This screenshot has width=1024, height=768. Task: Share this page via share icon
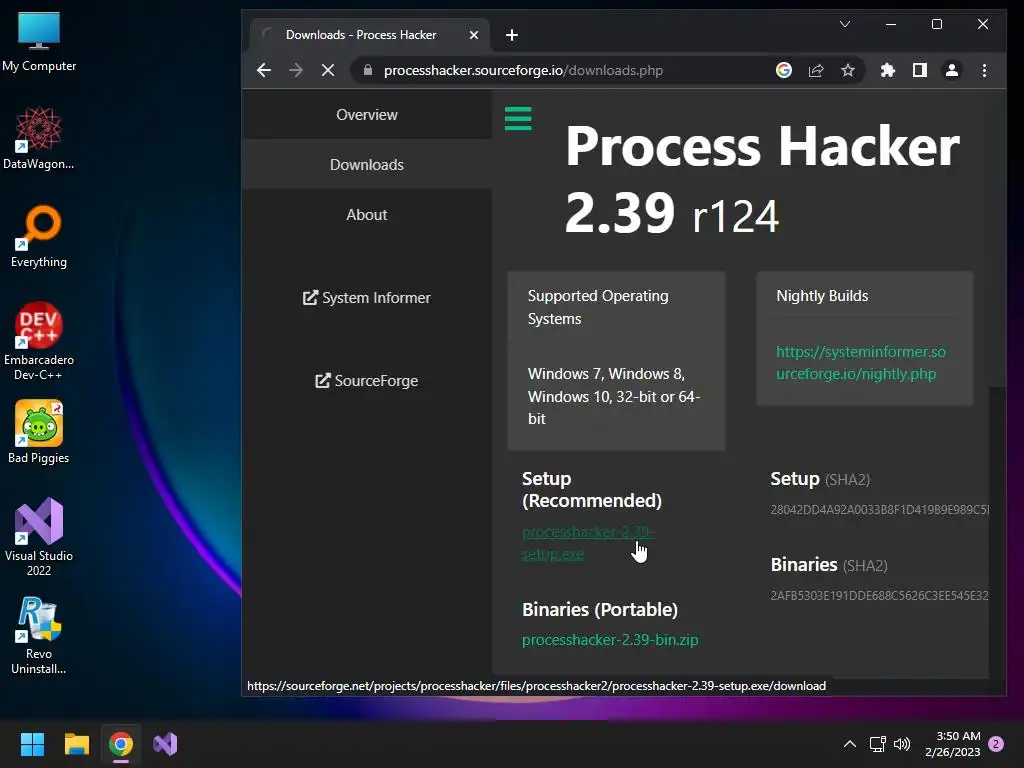coord(816,71)
